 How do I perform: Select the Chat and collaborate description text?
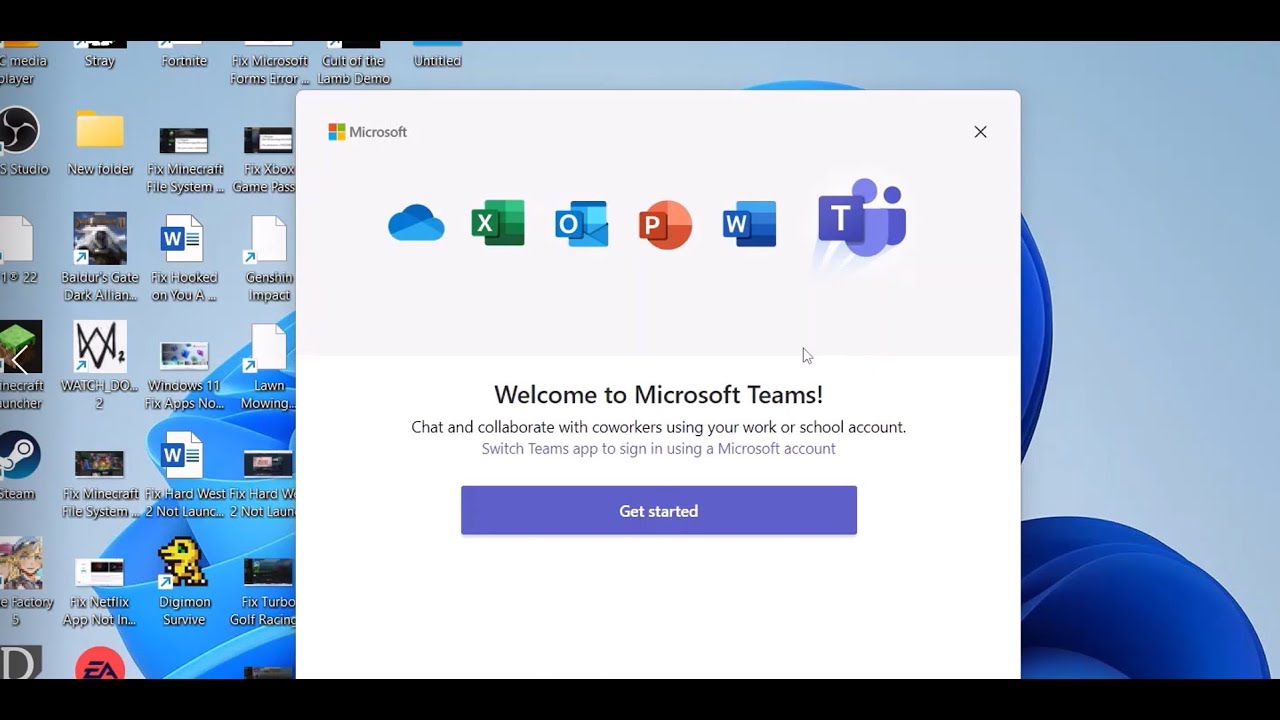(659, 427)
